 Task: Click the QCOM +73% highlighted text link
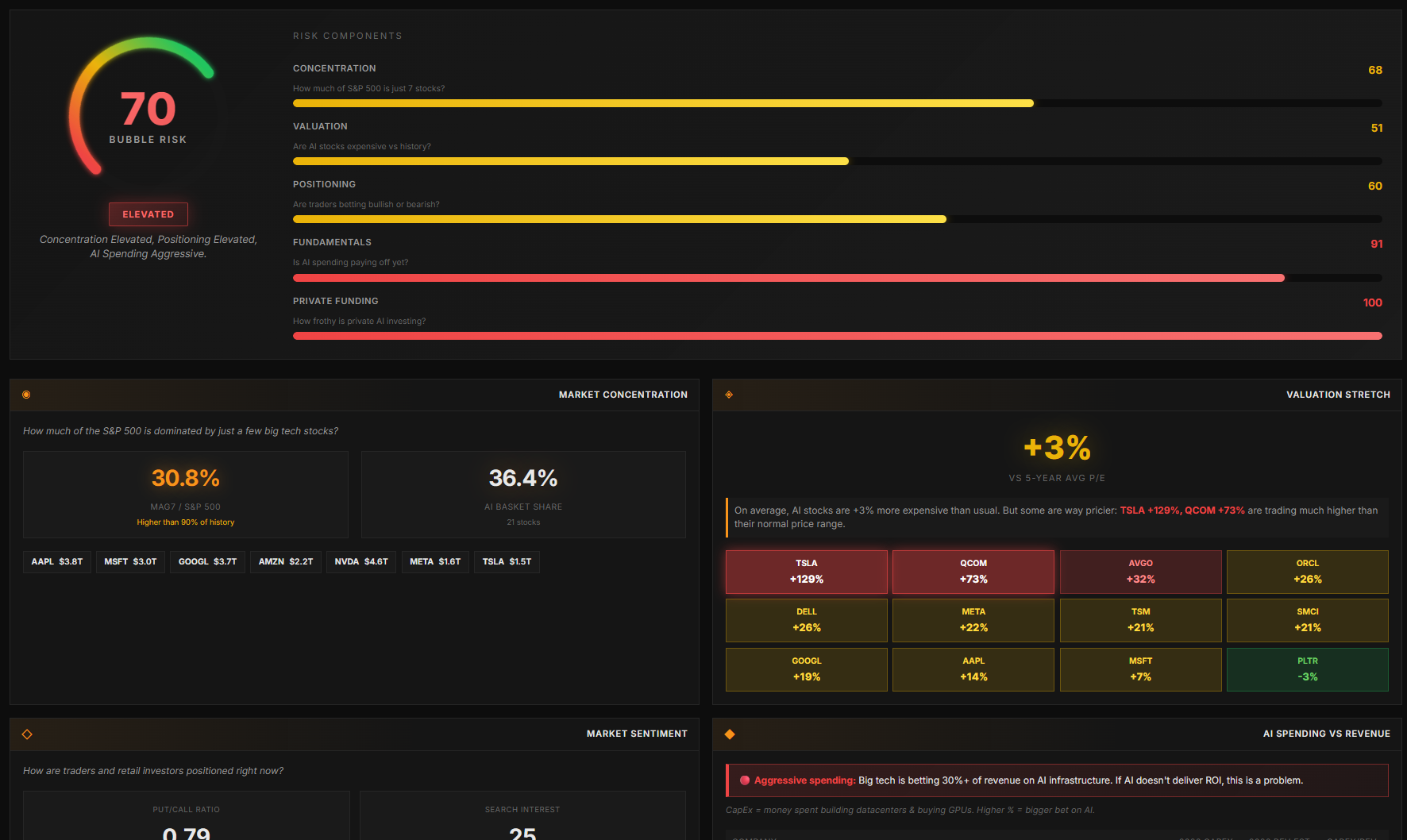[x=1215, y=511]
